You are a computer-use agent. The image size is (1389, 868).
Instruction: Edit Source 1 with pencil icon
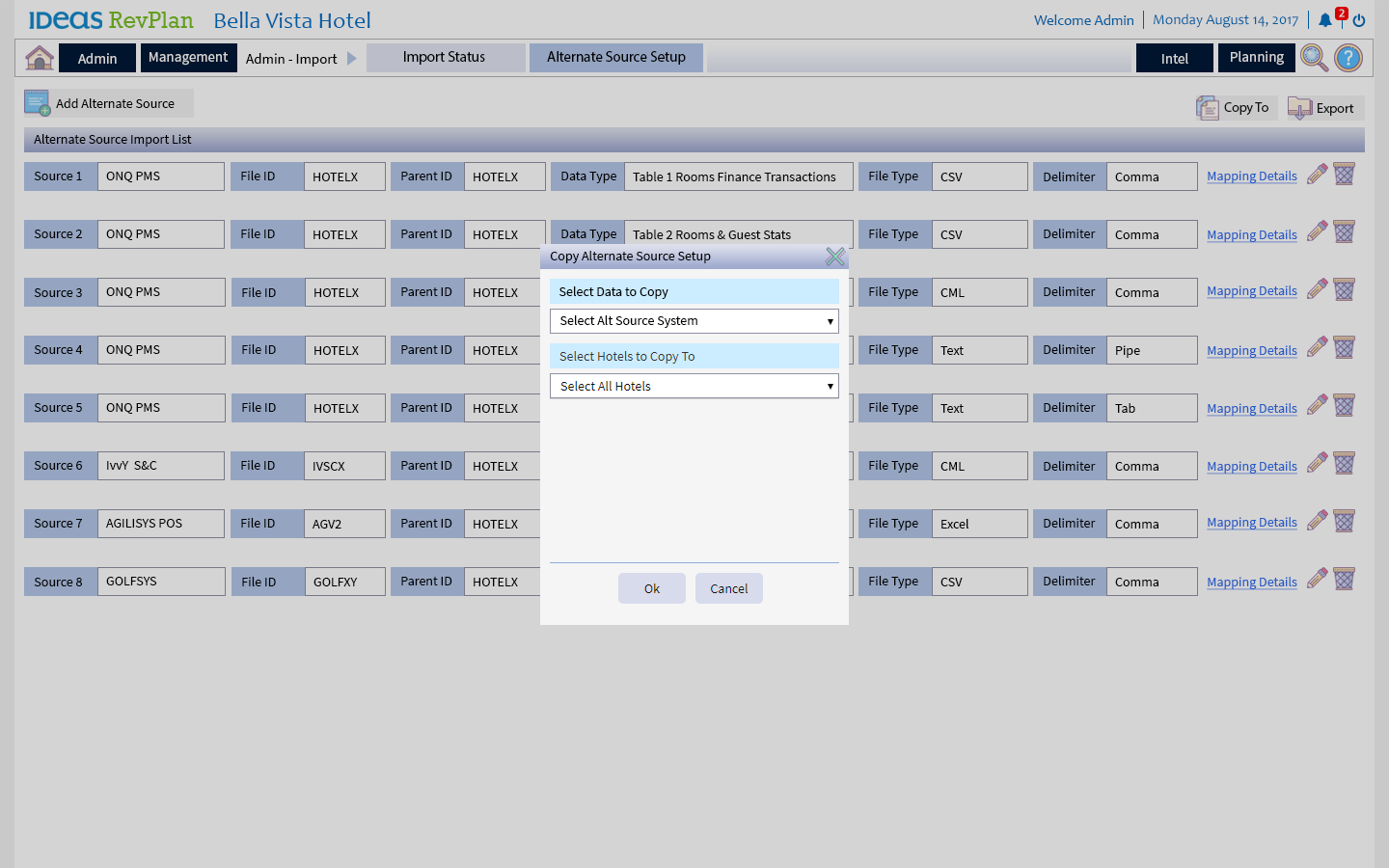click(x=1317, y=175)
